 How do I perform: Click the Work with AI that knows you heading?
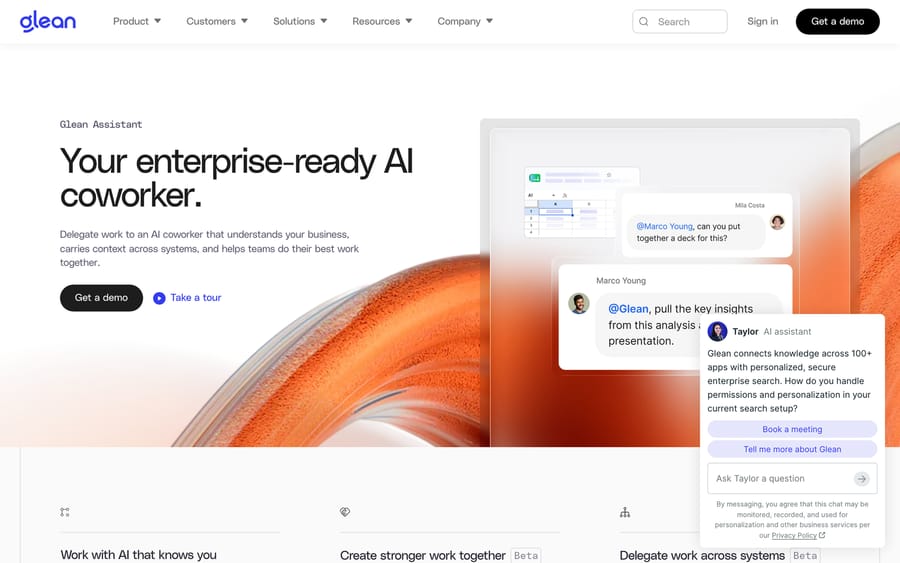[x=138, y=555]
